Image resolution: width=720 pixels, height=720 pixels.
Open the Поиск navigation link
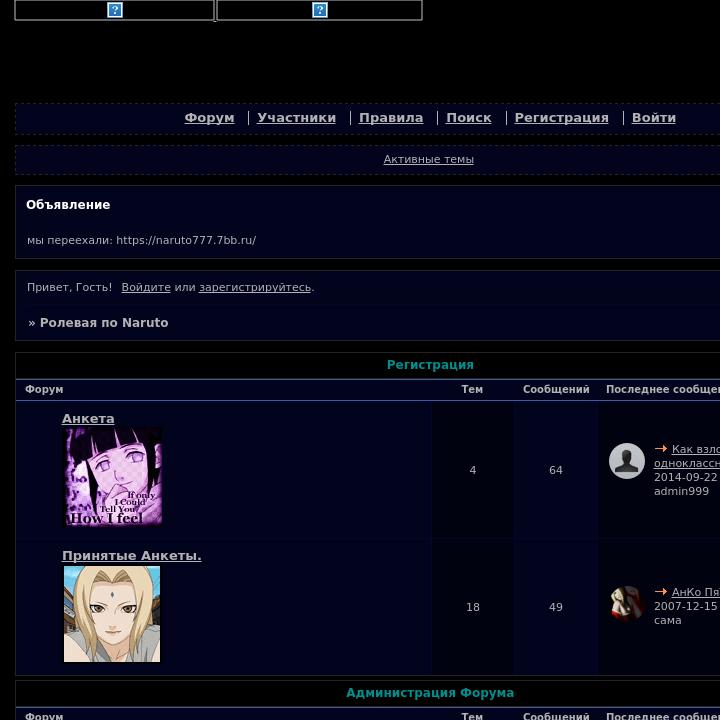click(469, 118)
